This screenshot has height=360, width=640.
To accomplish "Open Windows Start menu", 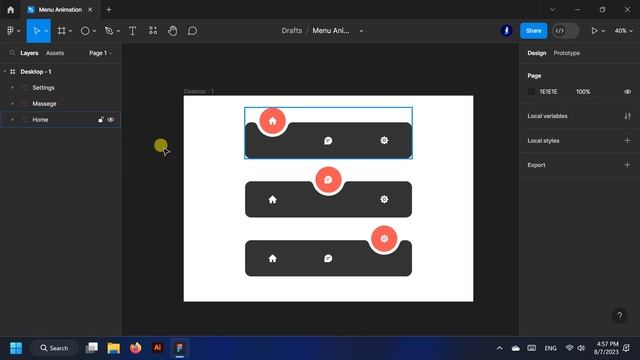I will (16, 348).
